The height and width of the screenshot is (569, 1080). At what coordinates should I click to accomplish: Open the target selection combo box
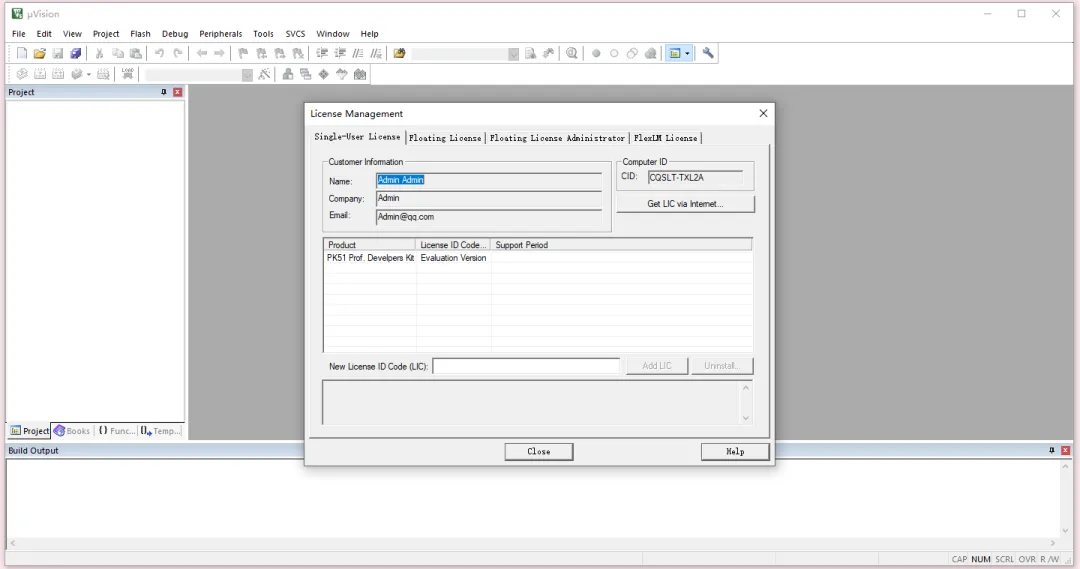pos(247,75)
